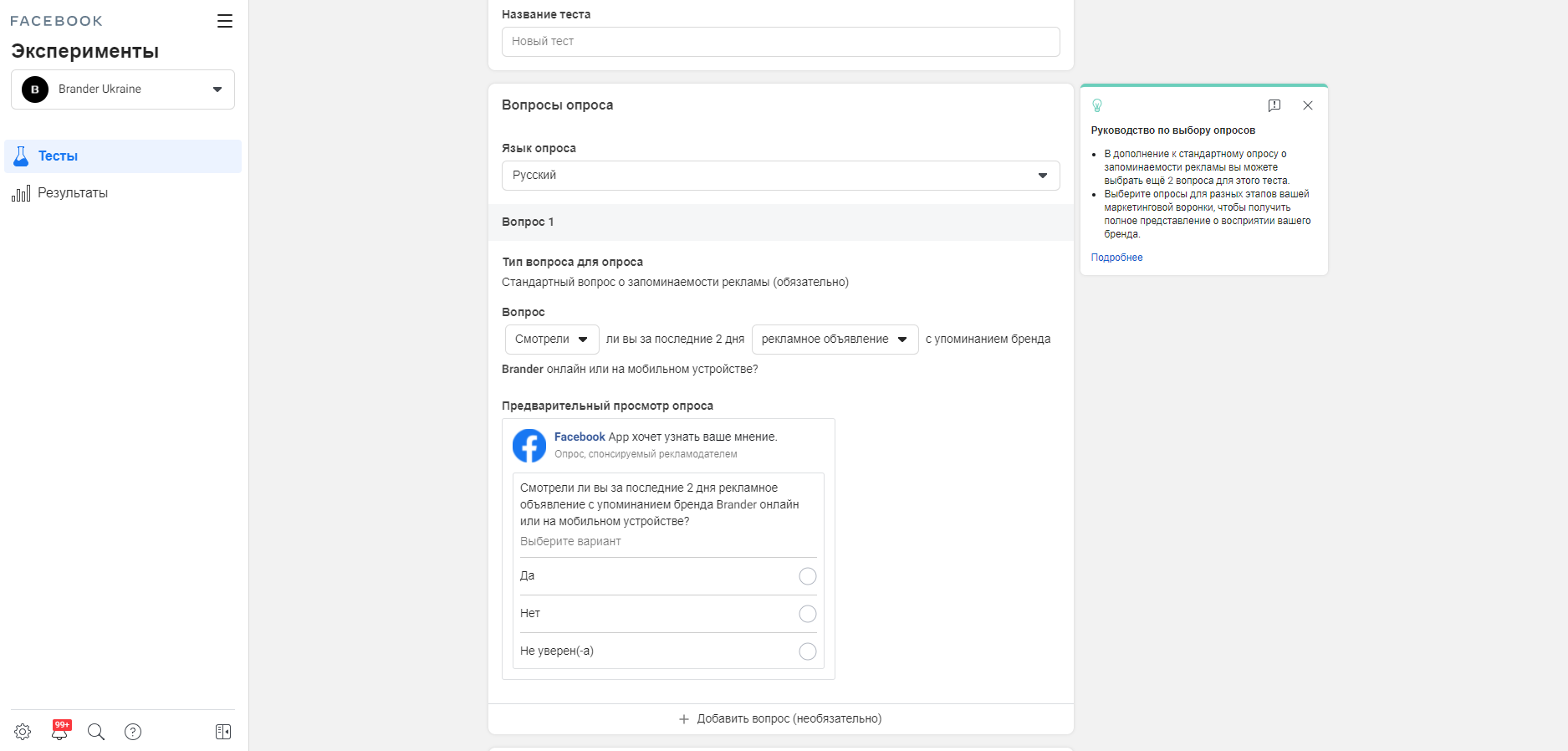The width and height of the screenshot is (1568, 751).
Task: Open the 'Смотрели' verb dropdown
Action: point(551,340)
